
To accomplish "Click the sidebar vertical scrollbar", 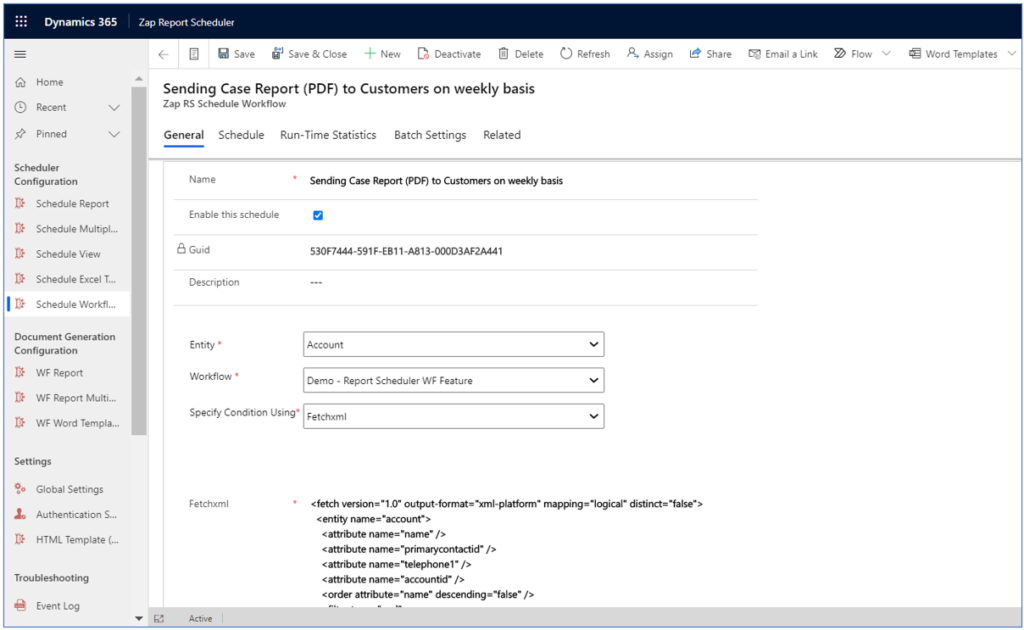I will click(138, 260).
